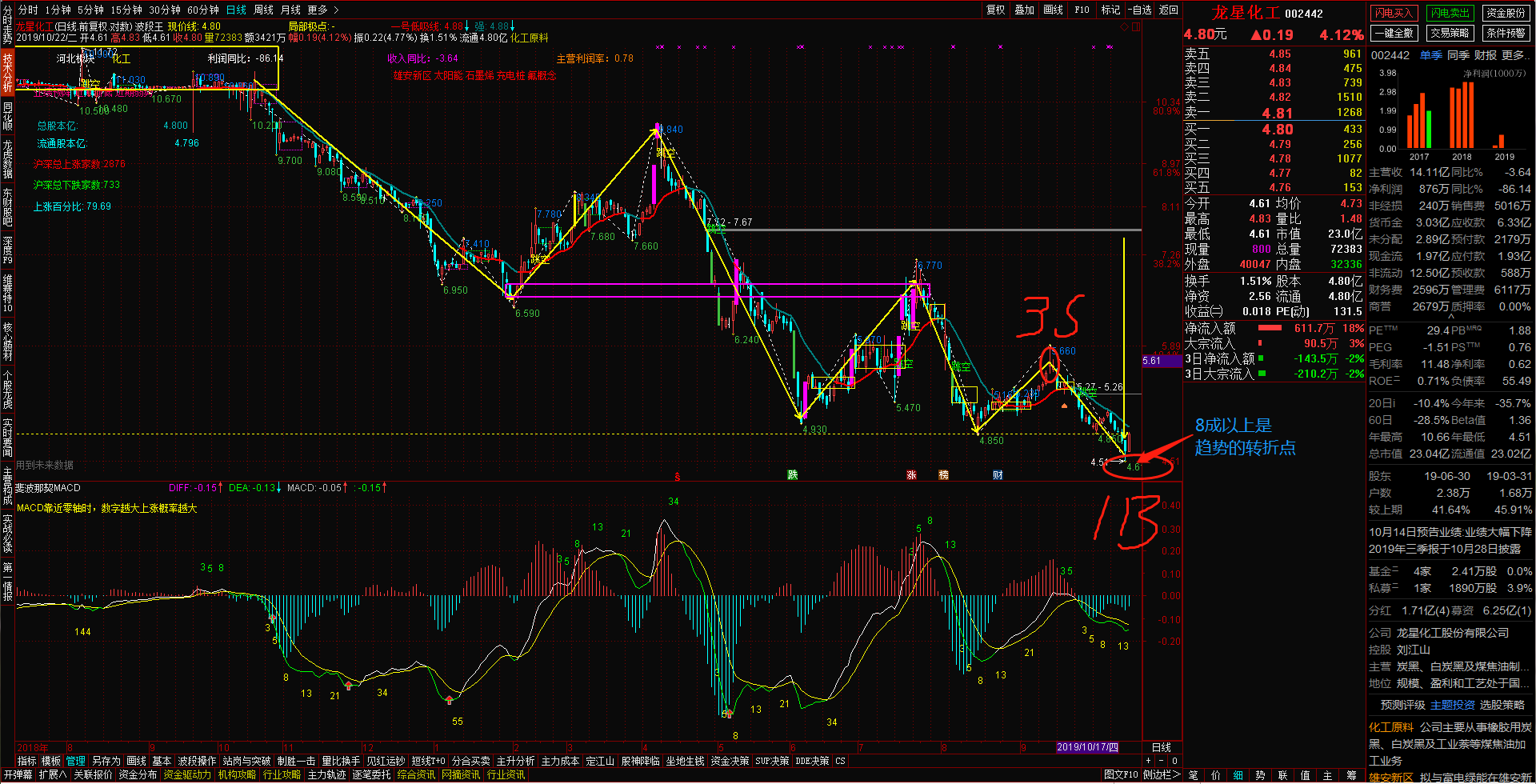This screenshot has width=1536, height=784.
Task: Open the 实时要闻 sidebar item
Action: click(x=7, y=437)
